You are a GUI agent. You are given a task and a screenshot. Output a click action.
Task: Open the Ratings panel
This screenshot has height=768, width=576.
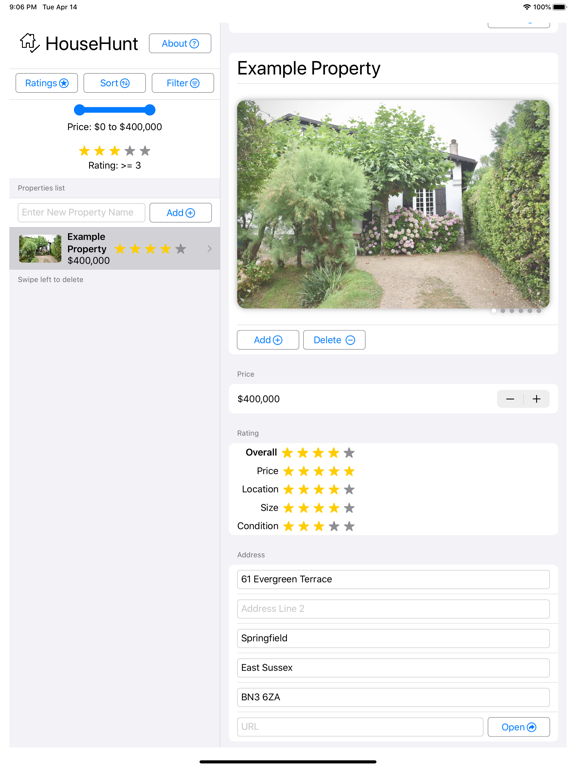click(47, 83)
